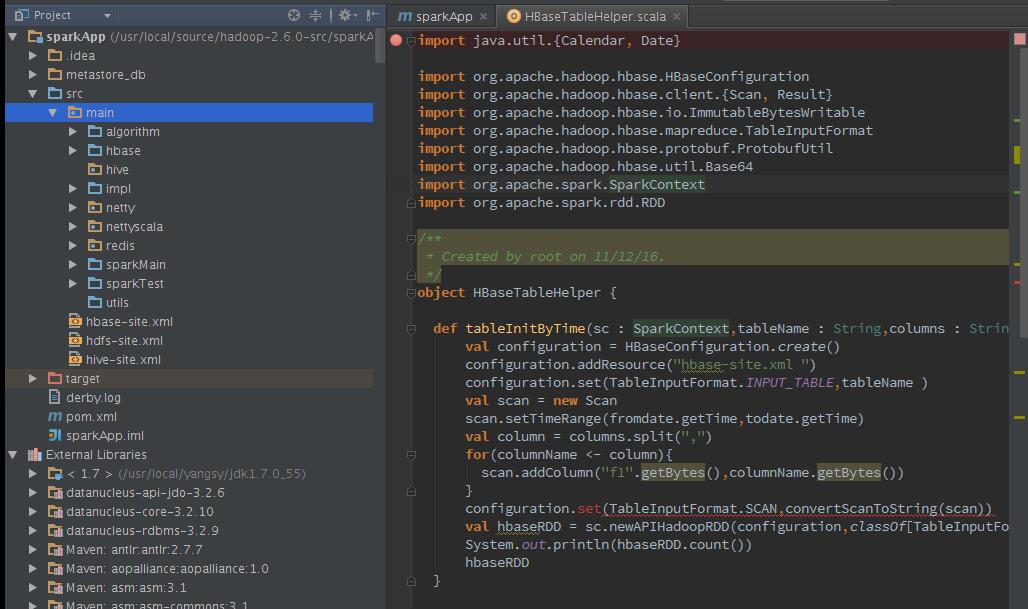Image resolution: width=1028 pixels, height=609 pixels.
Task: Hide the Project tool window
Action: 372,15
